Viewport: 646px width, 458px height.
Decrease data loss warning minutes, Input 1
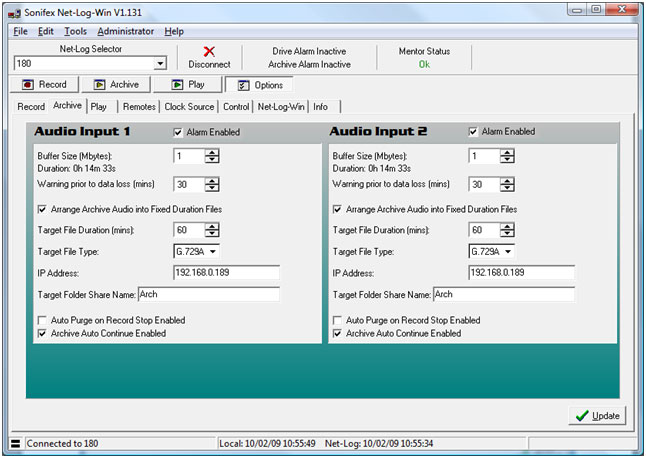(x=212, y=188)
